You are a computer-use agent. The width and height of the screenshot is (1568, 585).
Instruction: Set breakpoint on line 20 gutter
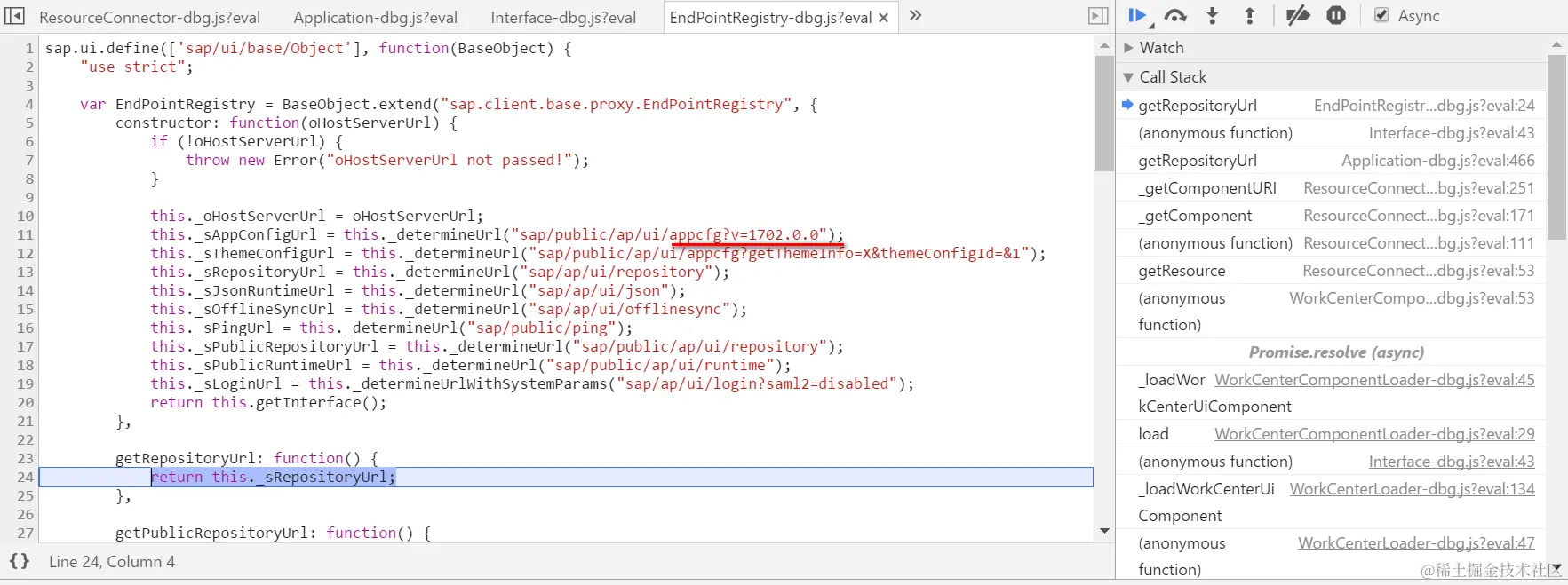pyautogui.click(x=25, y=403)
